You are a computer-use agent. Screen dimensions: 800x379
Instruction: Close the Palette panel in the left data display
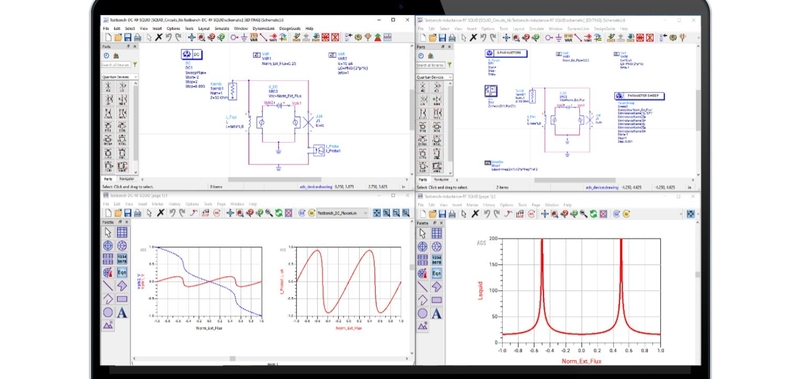point(128,222)
